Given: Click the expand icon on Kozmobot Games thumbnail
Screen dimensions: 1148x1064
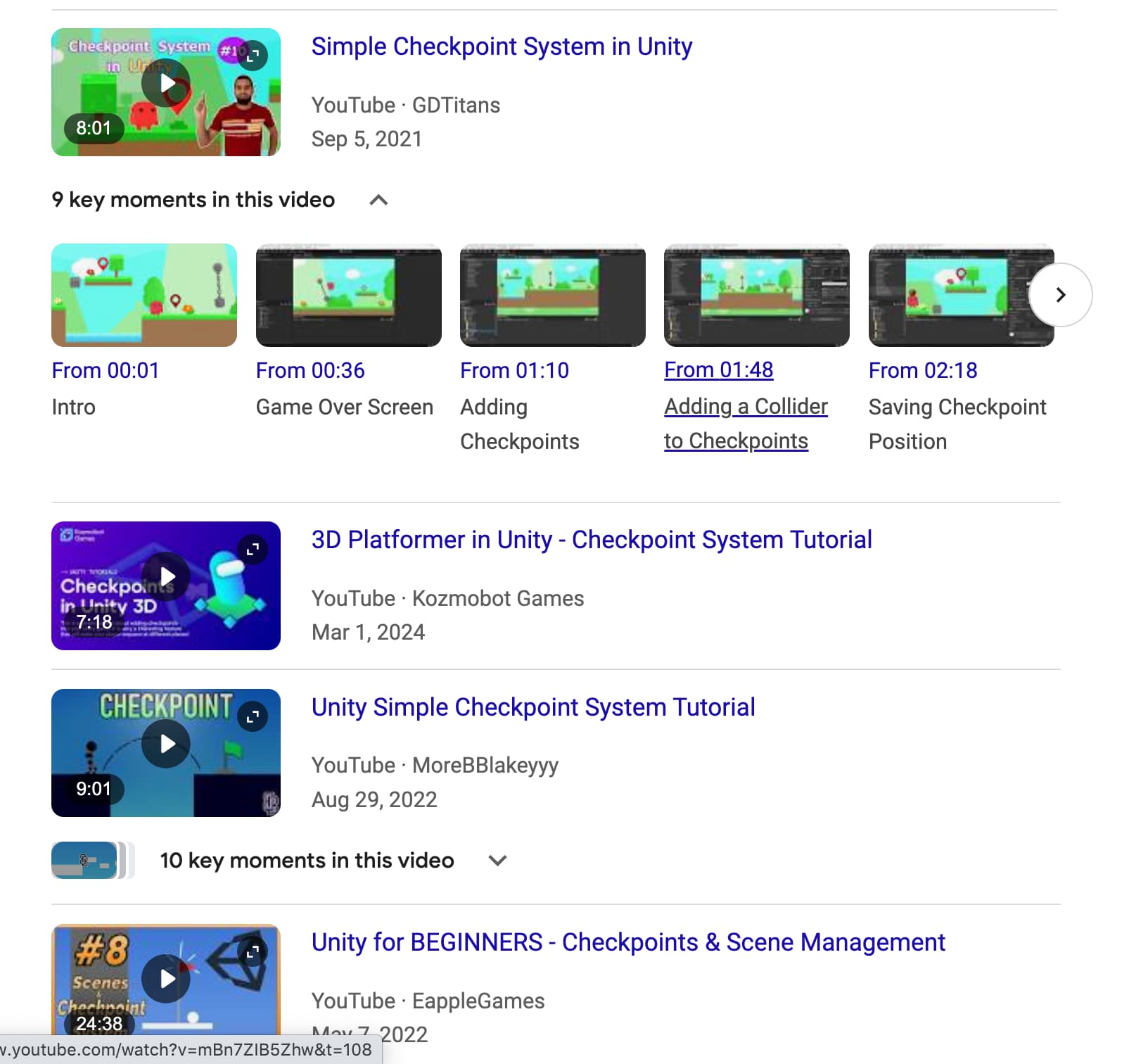Looking at the screenshot, I should coord(253,550).
